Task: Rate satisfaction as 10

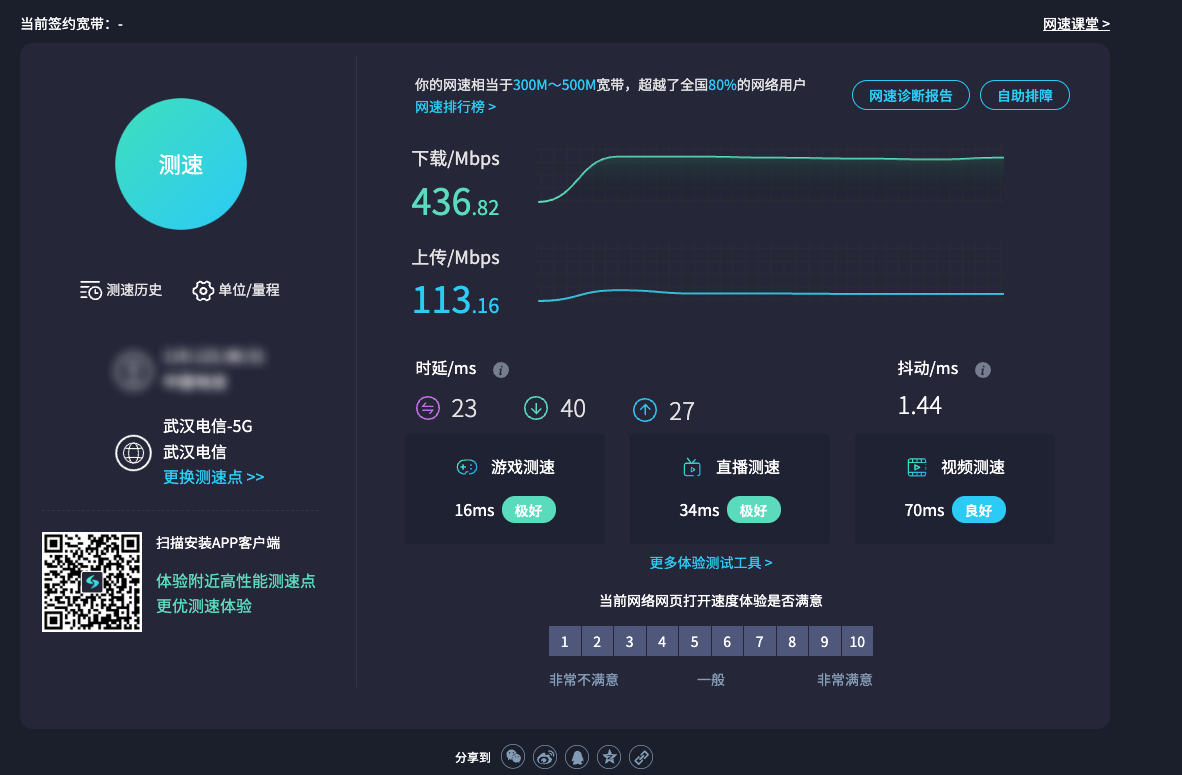Action: tap(857, 642)
